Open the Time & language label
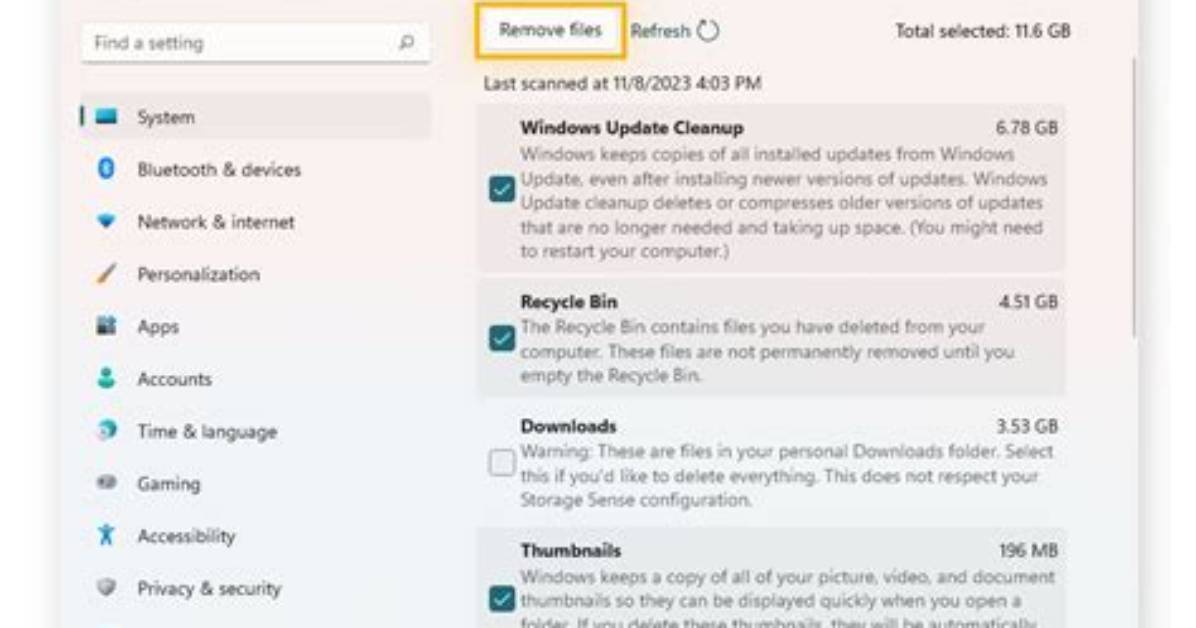Image resolution: width=1196 pixels, height=628 pixels. click(x=207, y=431)
